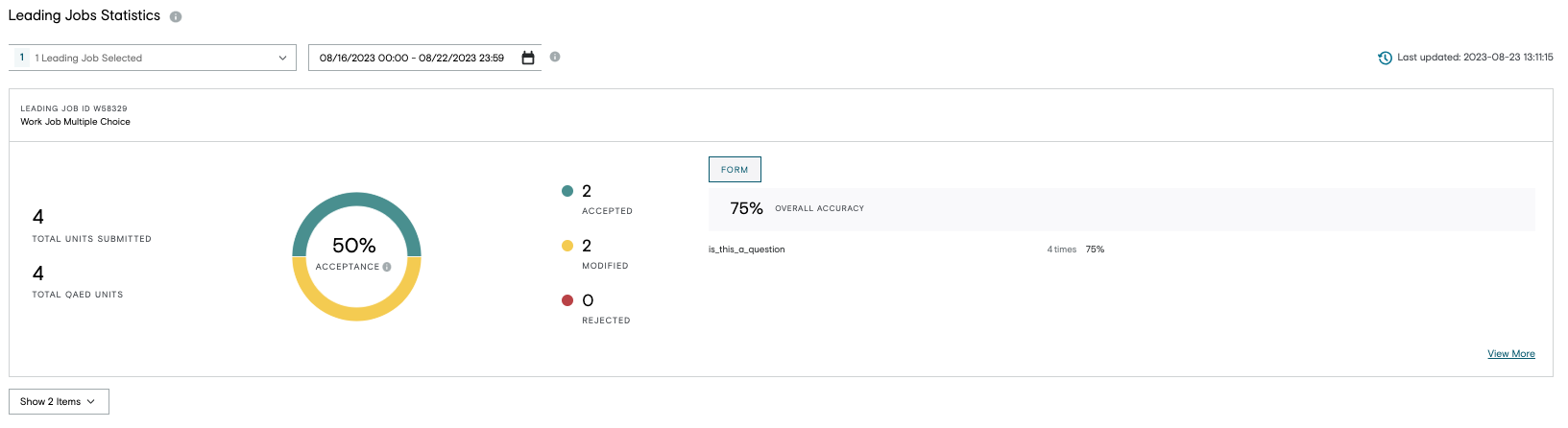
Task: Click the is_this_a_question row
Action: point(747,250)
